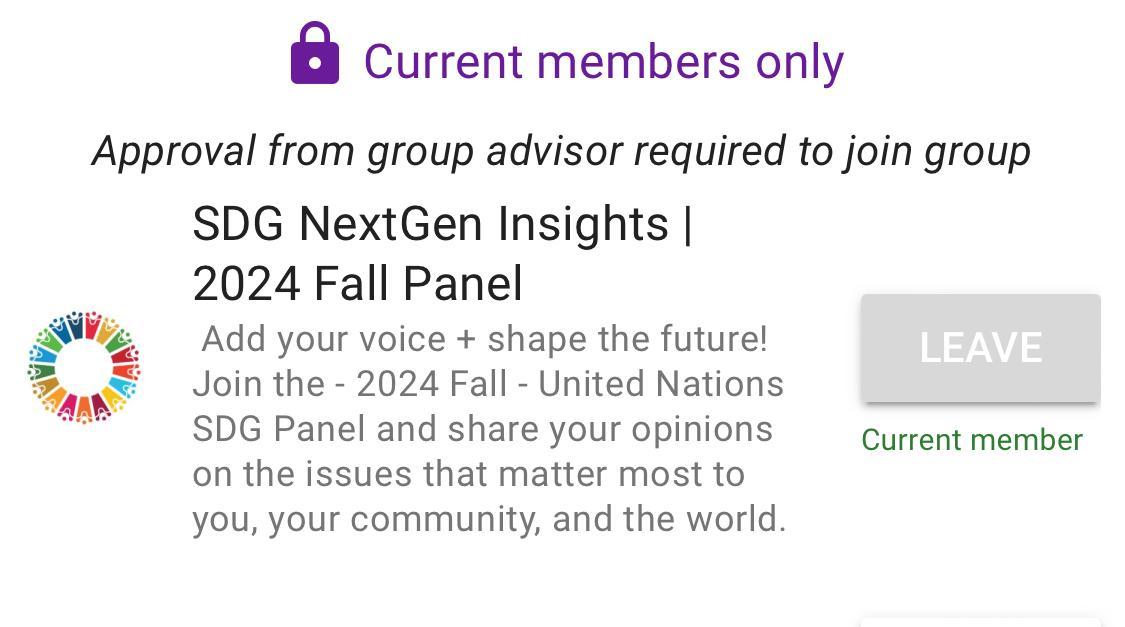Click 'Add your voice + shape the future!' line

[x=484, y=339]
